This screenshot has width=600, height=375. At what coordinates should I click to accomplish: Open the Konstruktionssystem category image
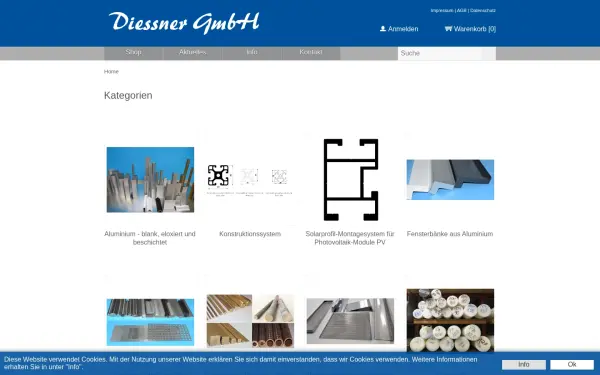(250, 179)
